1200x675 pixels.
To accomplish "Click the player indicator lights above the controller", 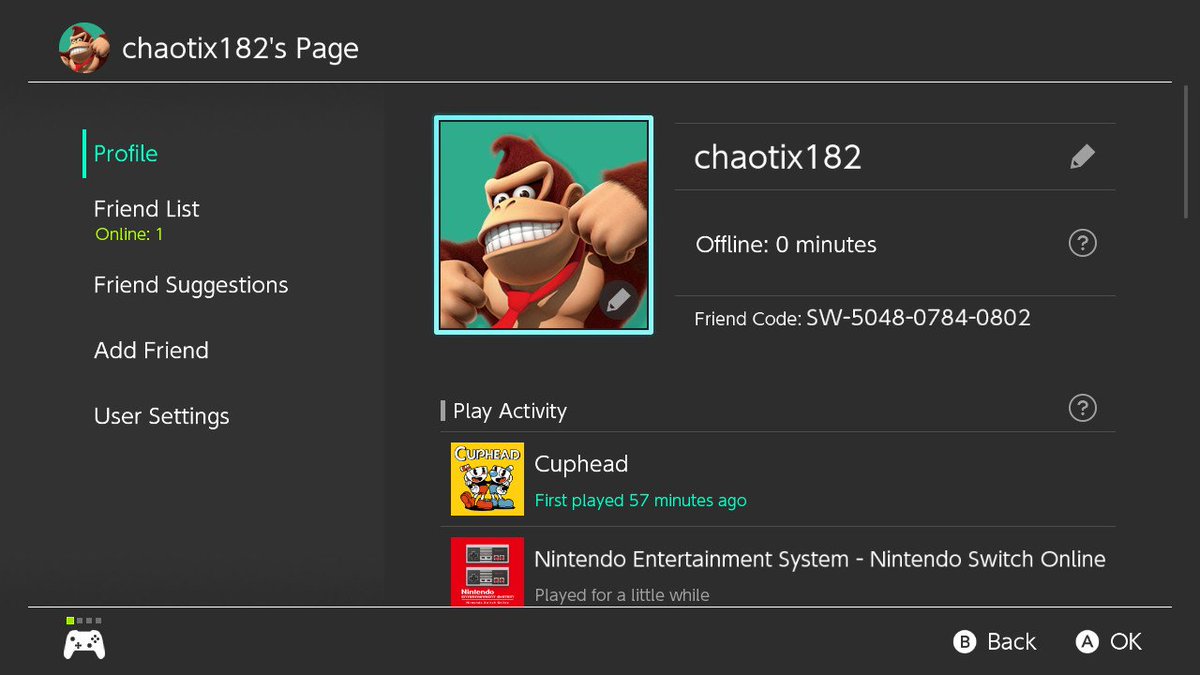I will (84, 621).
